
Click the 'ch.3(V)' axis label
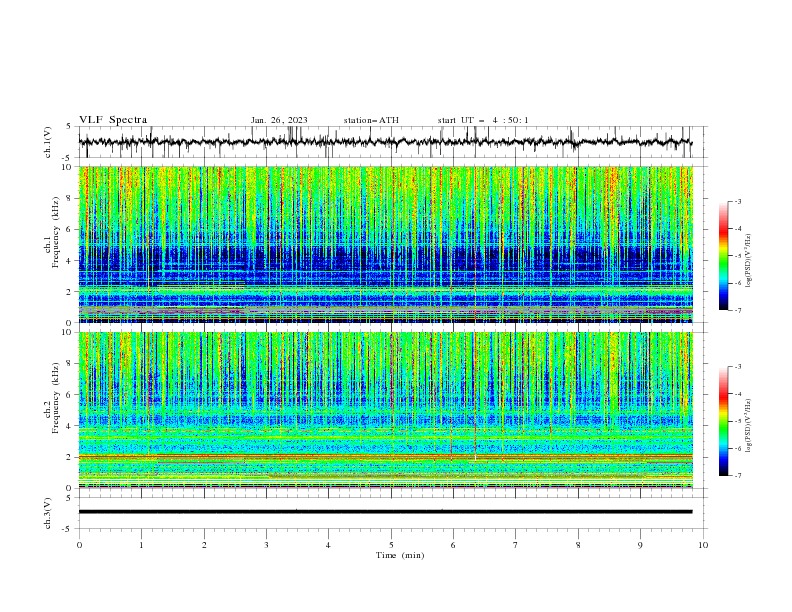48,513
